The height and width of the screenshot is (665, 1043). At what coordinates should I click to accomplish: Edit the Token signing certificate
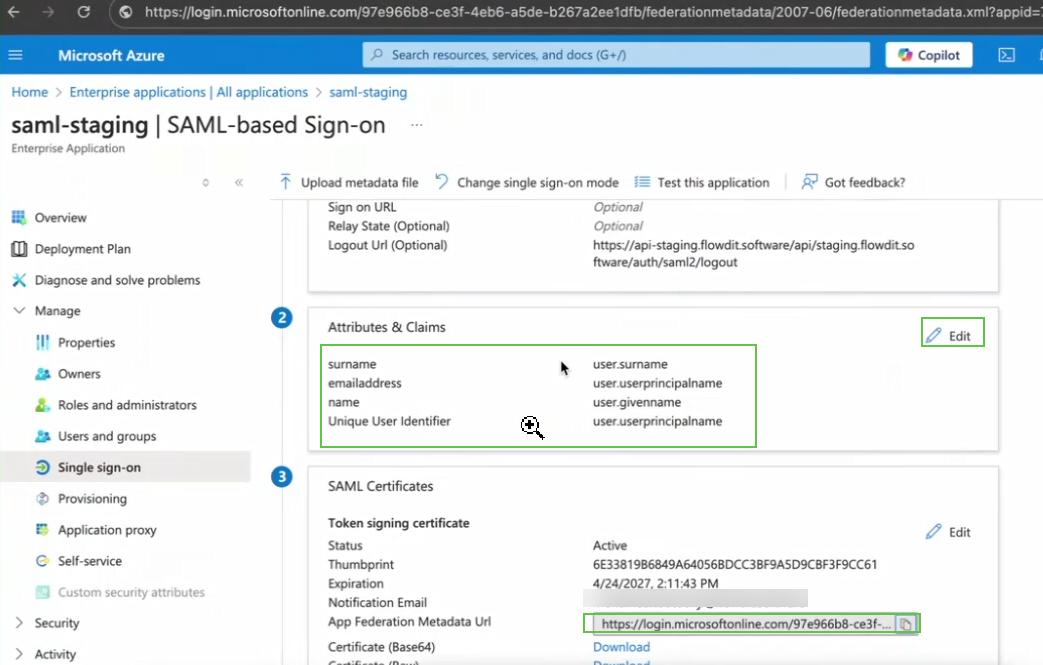[x=949, y=532]
